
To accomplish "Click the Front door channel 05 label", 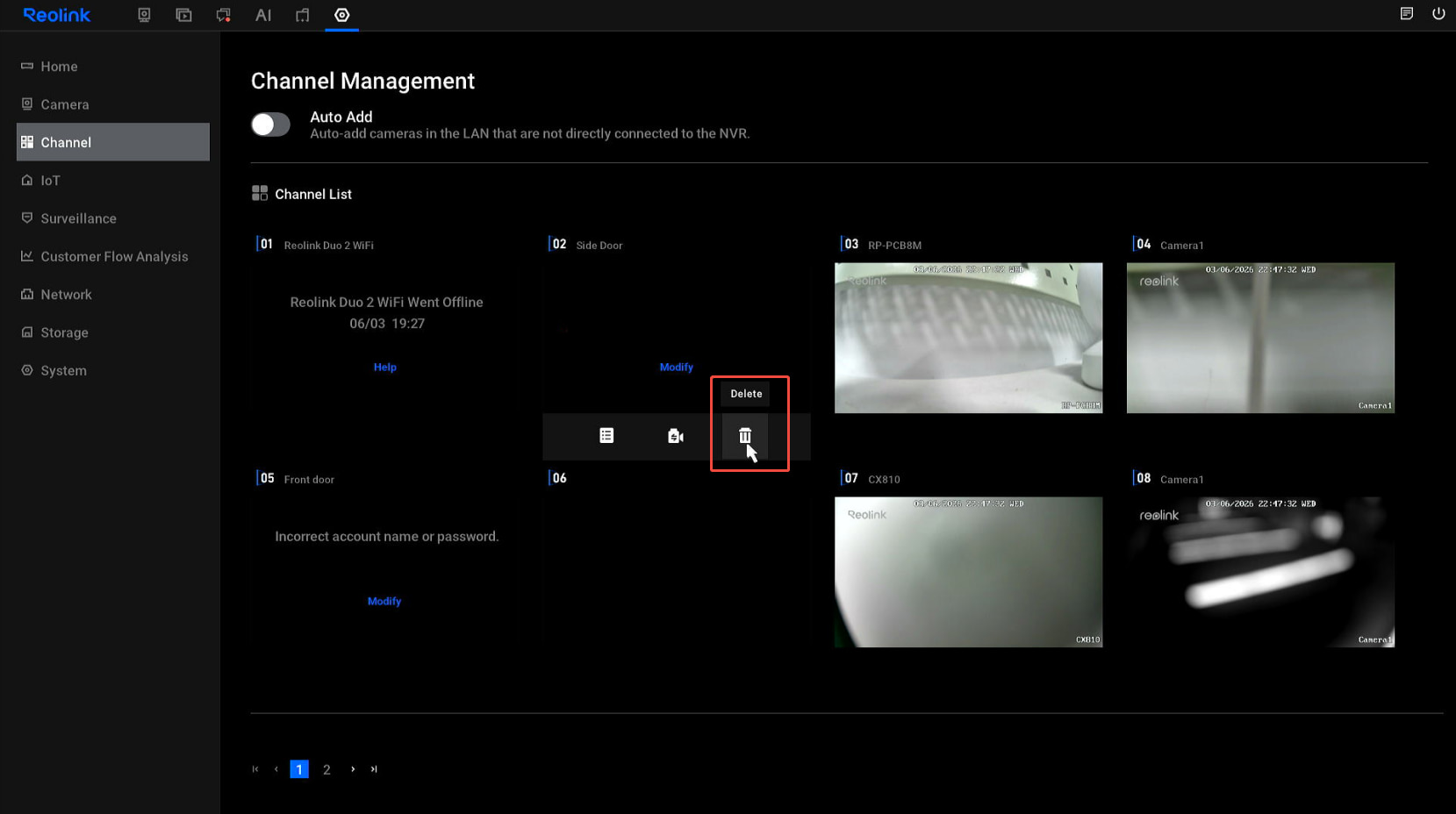I will [x=309, y=480].
